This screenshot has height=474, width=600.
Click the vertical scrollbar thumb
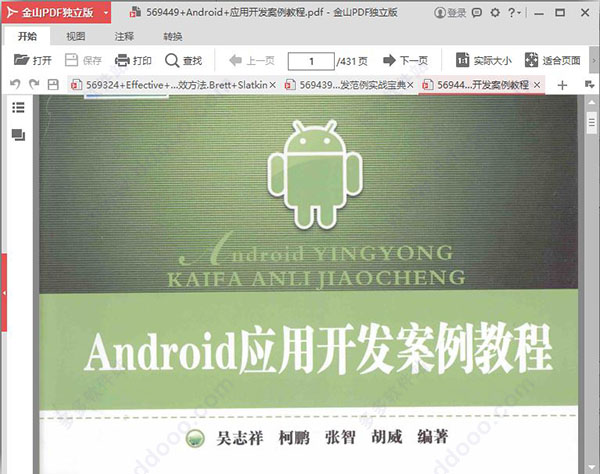(x=592, y=122)
